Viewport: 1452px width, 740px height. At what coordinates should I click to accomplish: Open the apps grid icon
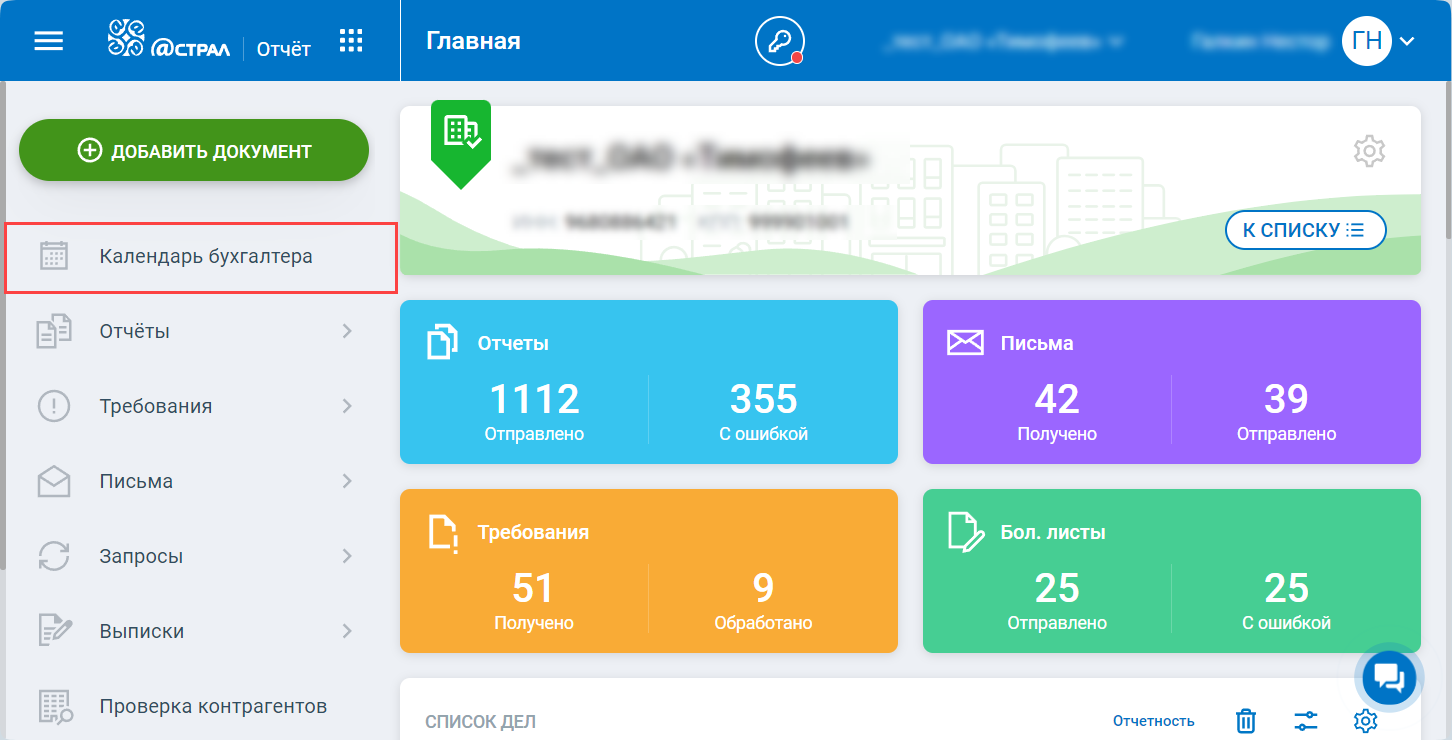tap(350, 41)
